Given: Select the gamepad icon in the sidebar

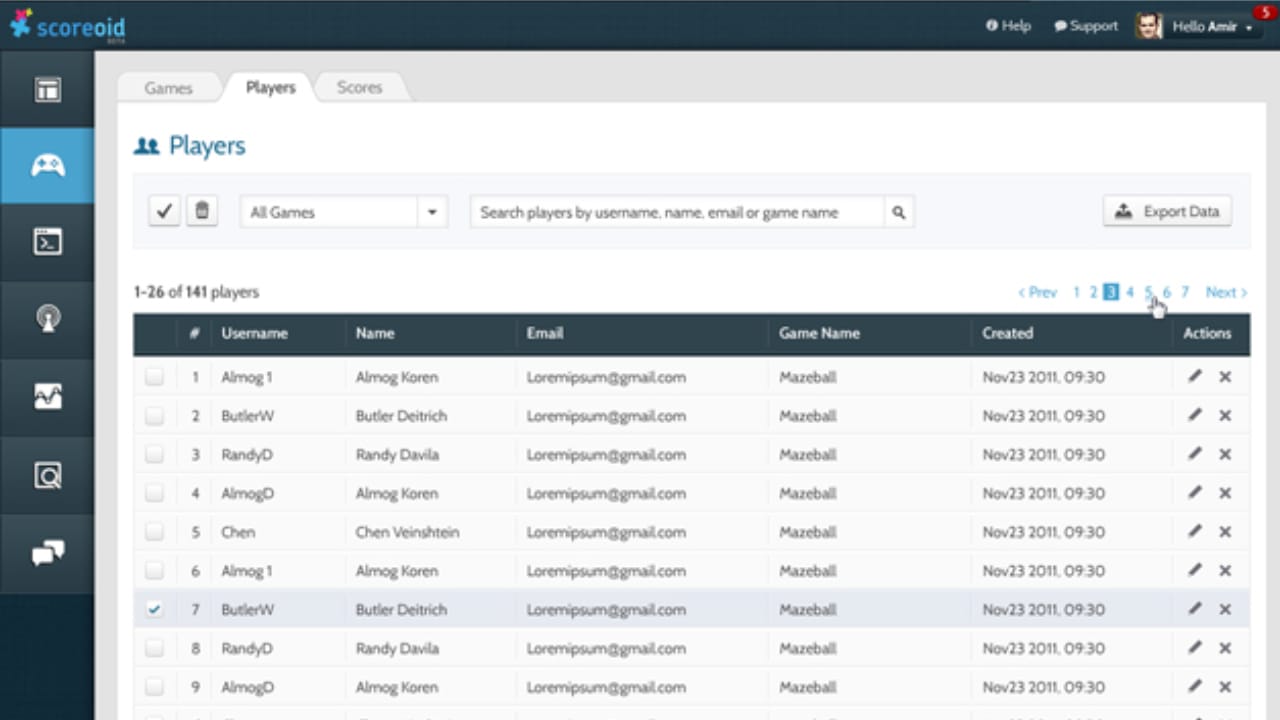Looking at the screenshot, I should [47, 165].
